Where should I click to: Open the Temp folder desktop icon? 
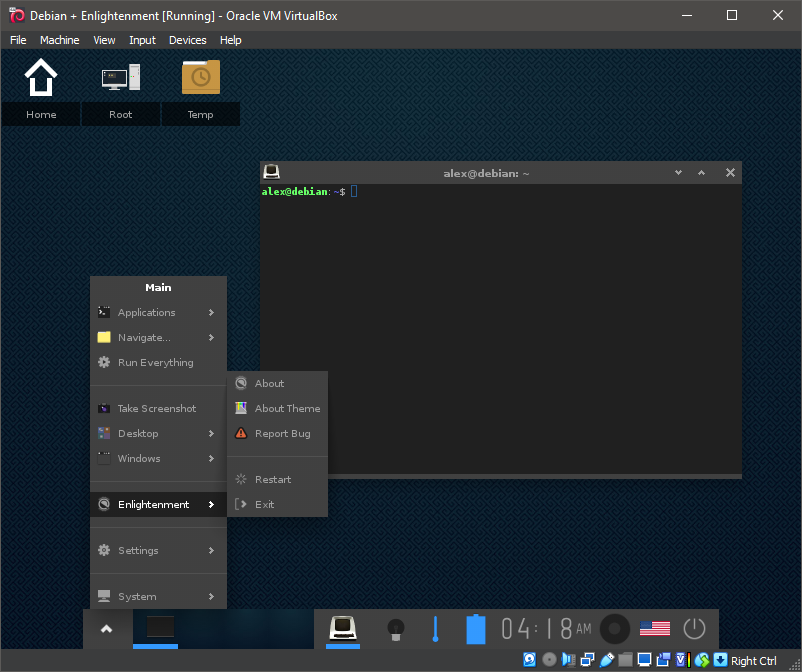(201, 78)
